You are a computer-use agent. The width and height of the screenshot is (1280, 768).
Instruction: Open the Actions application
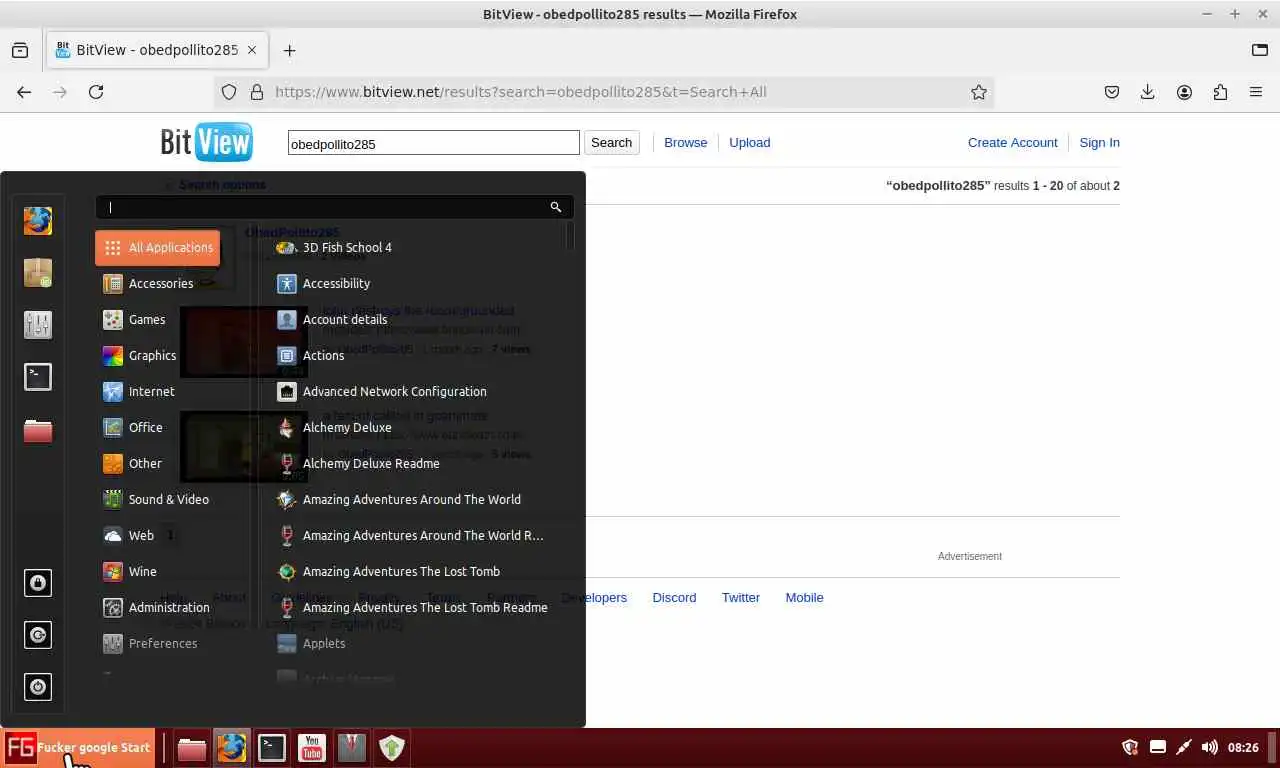coord(415,355)
